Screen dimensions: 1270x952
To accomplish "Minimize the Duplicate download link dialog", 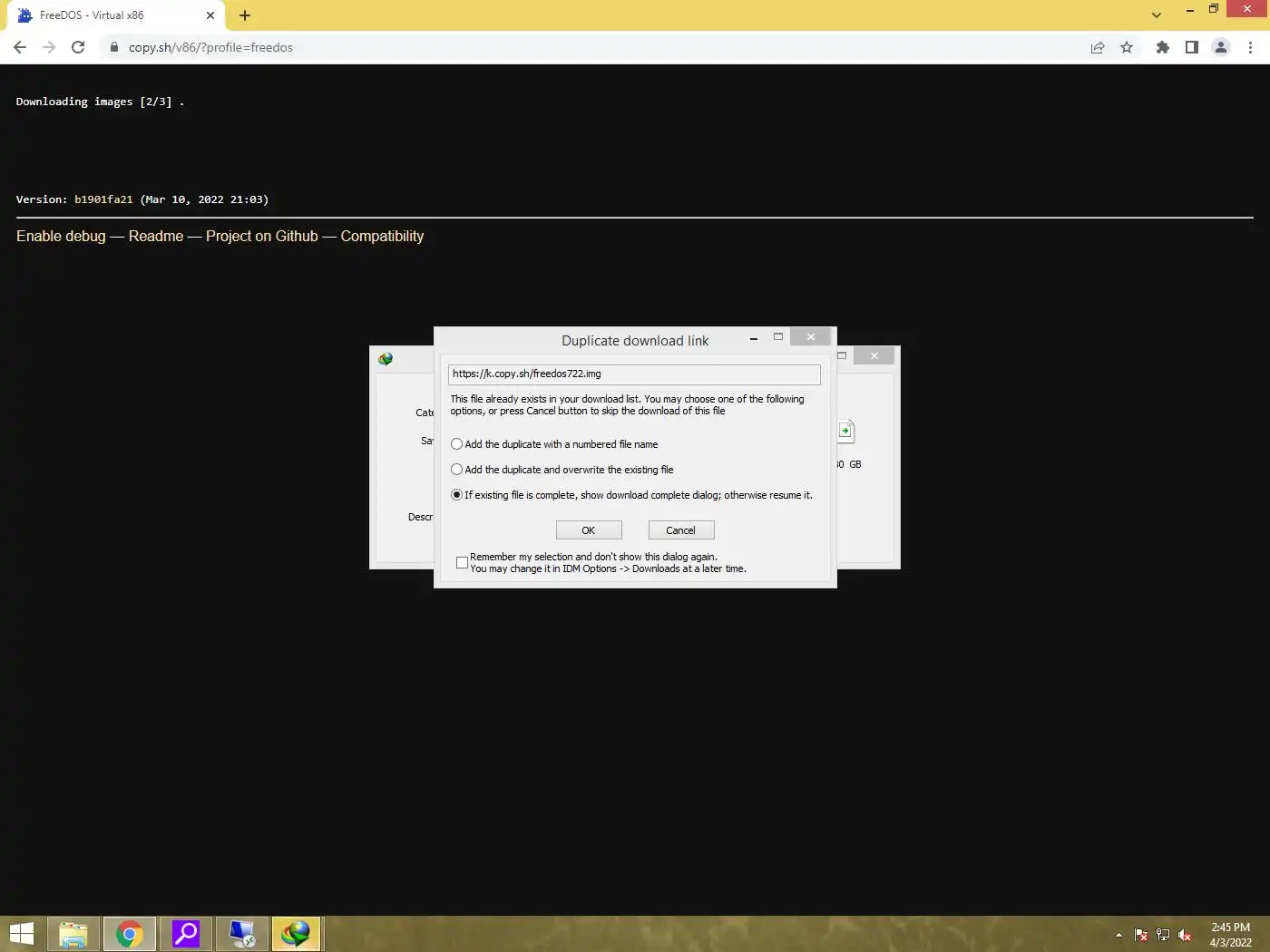I will coord(753,337).
